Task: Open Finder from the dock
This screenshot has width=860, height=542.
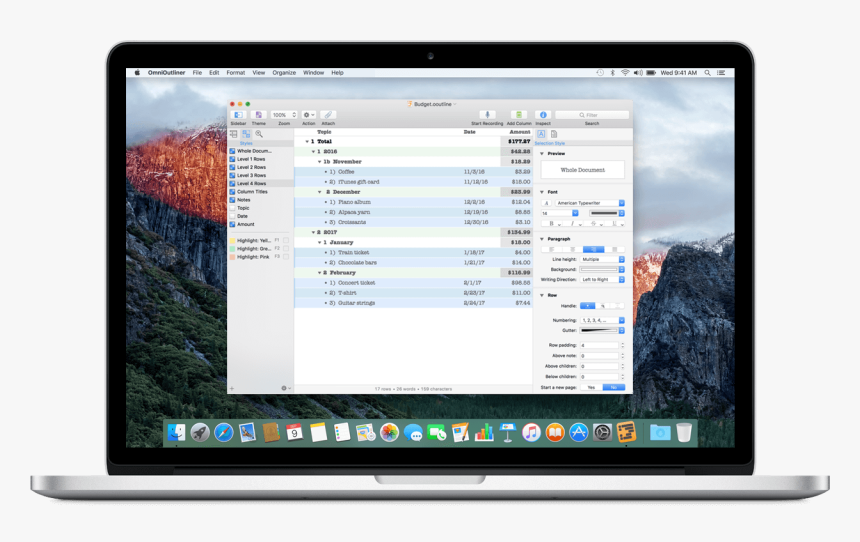Action: click(x=176, y=432)
